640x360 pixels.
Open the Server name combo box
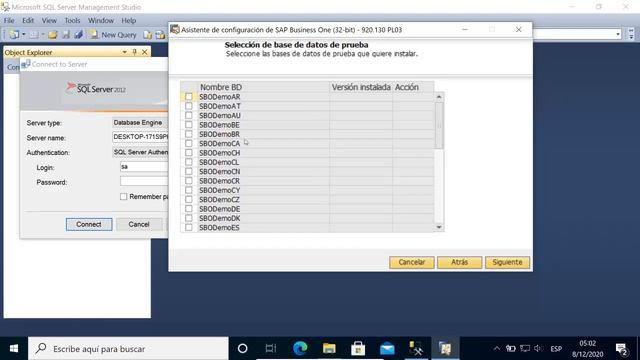point(140,137)
